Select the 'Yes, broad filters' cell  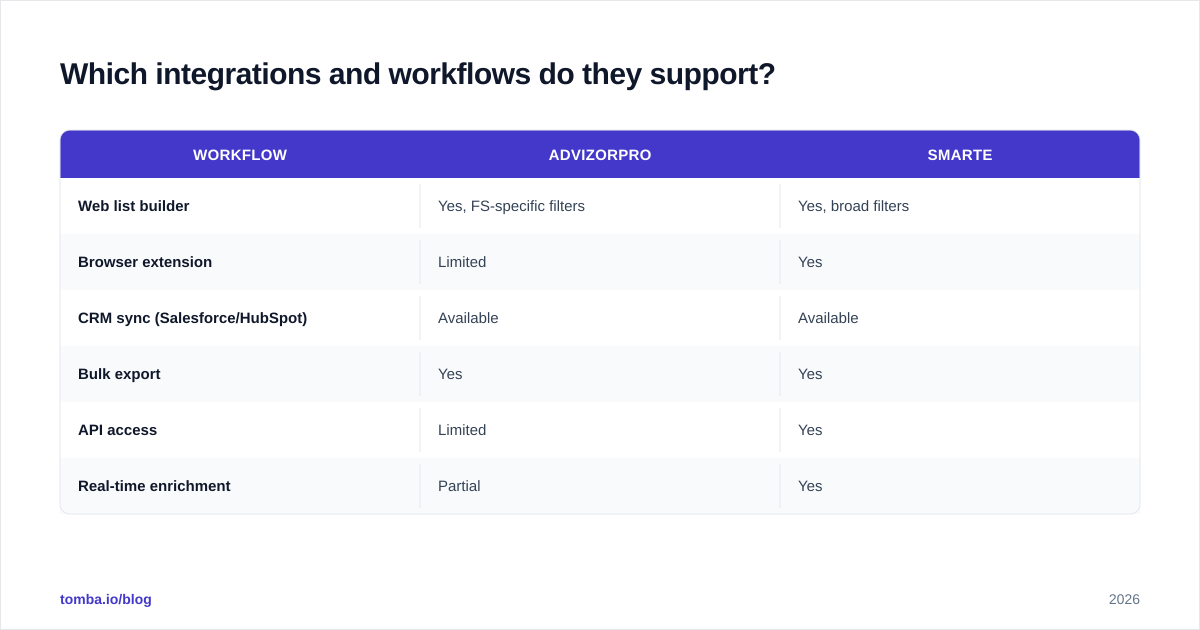(x=960, y=206)
